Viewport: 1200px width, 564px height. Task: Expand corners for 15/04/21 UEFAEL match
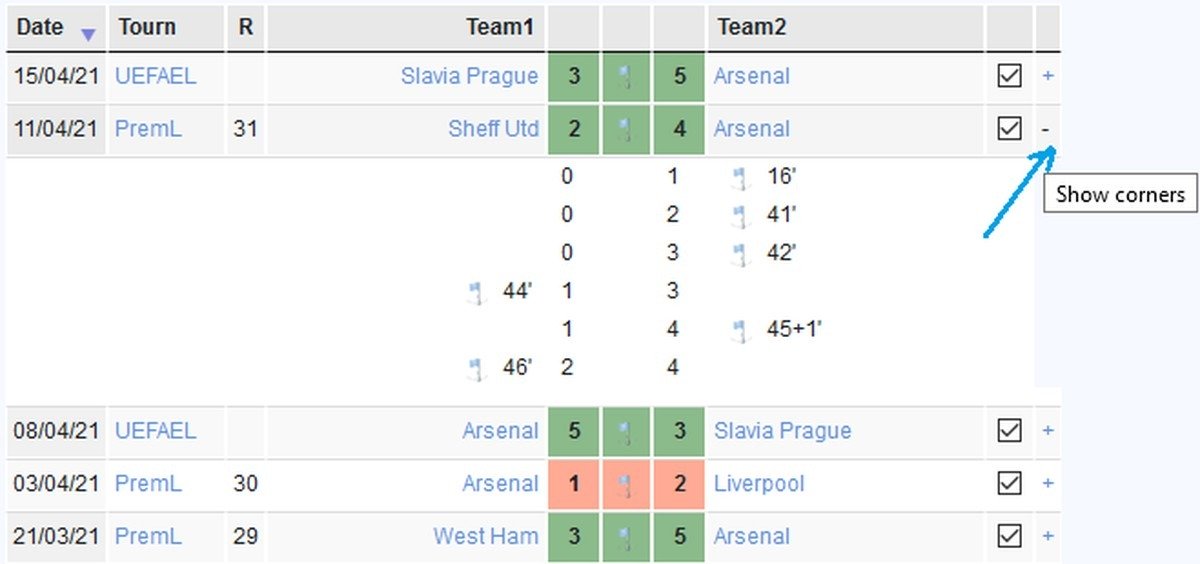pyautogui.click(x=1047, y=76)
